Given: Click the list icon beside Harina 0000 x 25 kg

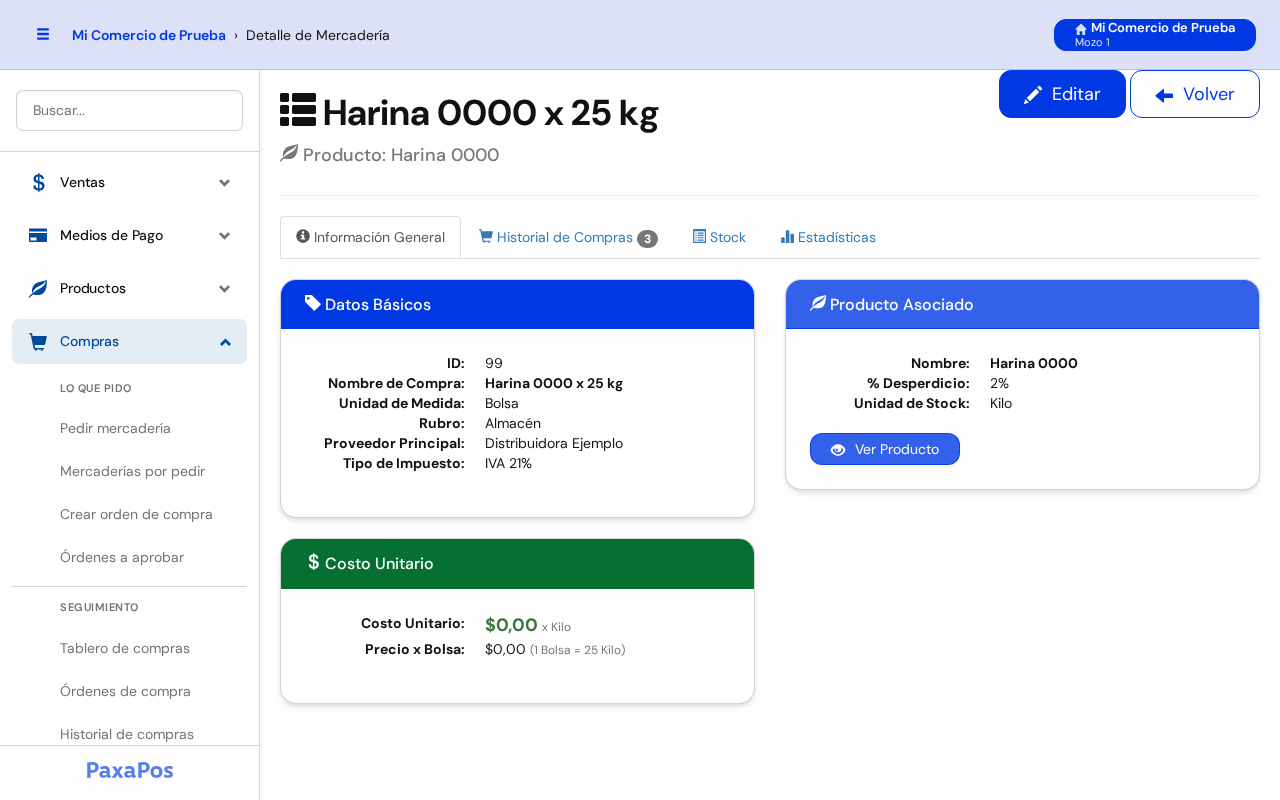Looking at the screenshot, I should pyautogui.click(x=298, y=110).
